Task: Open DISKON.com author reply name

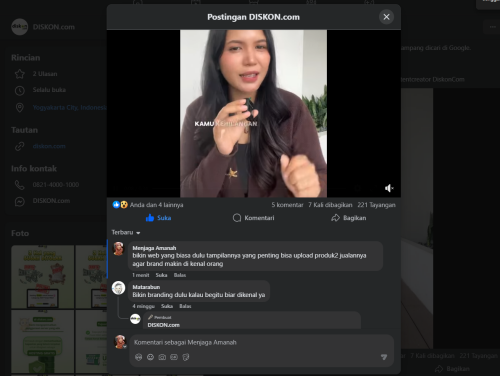Action: coord(164,325)
